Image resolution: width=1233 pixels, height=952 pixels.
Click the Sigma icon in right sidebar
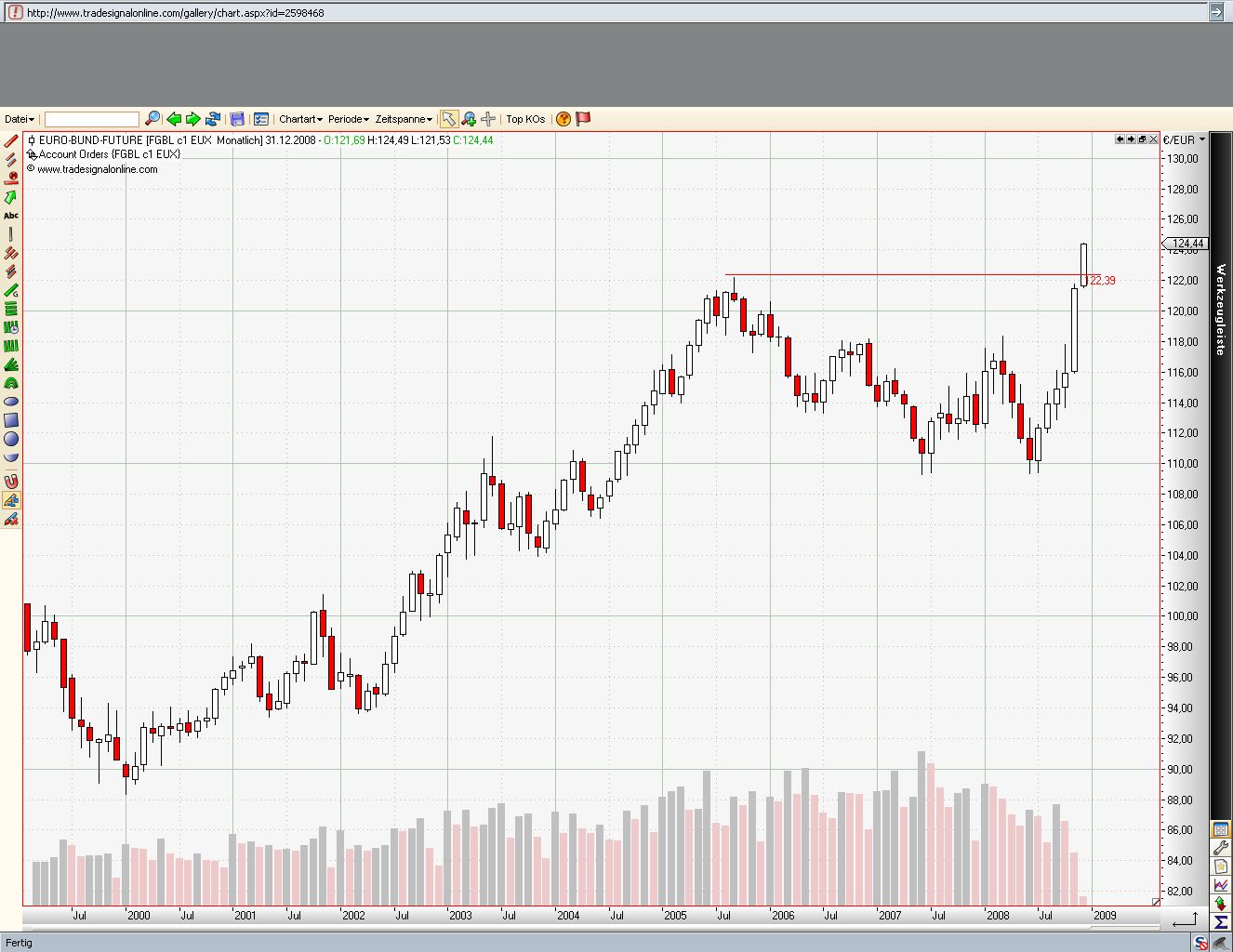coord(1220,921)
